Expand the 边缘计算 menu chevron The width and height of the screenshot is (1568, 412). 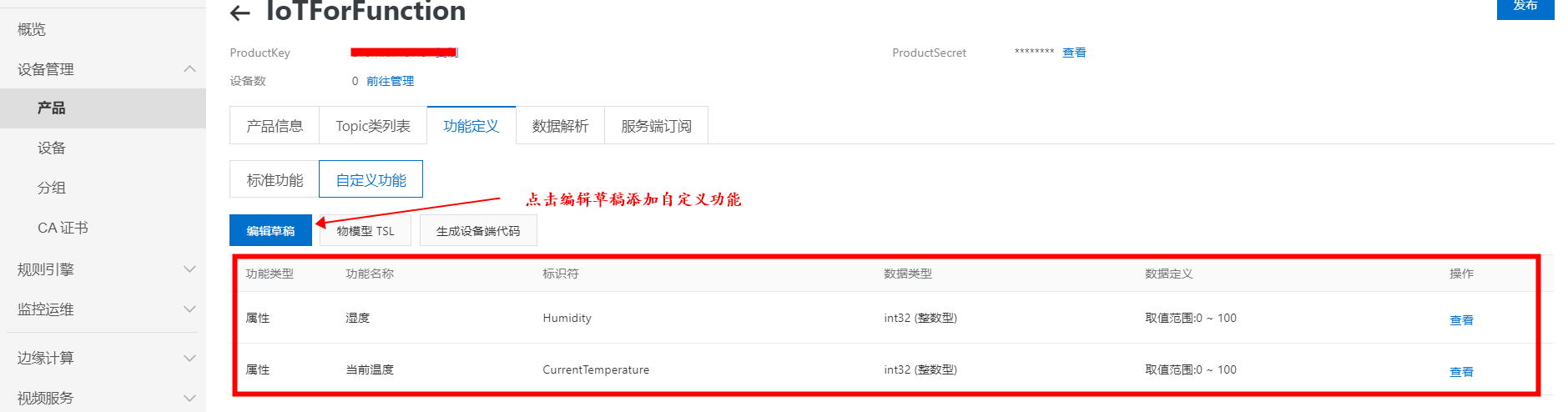pos(189,358)
